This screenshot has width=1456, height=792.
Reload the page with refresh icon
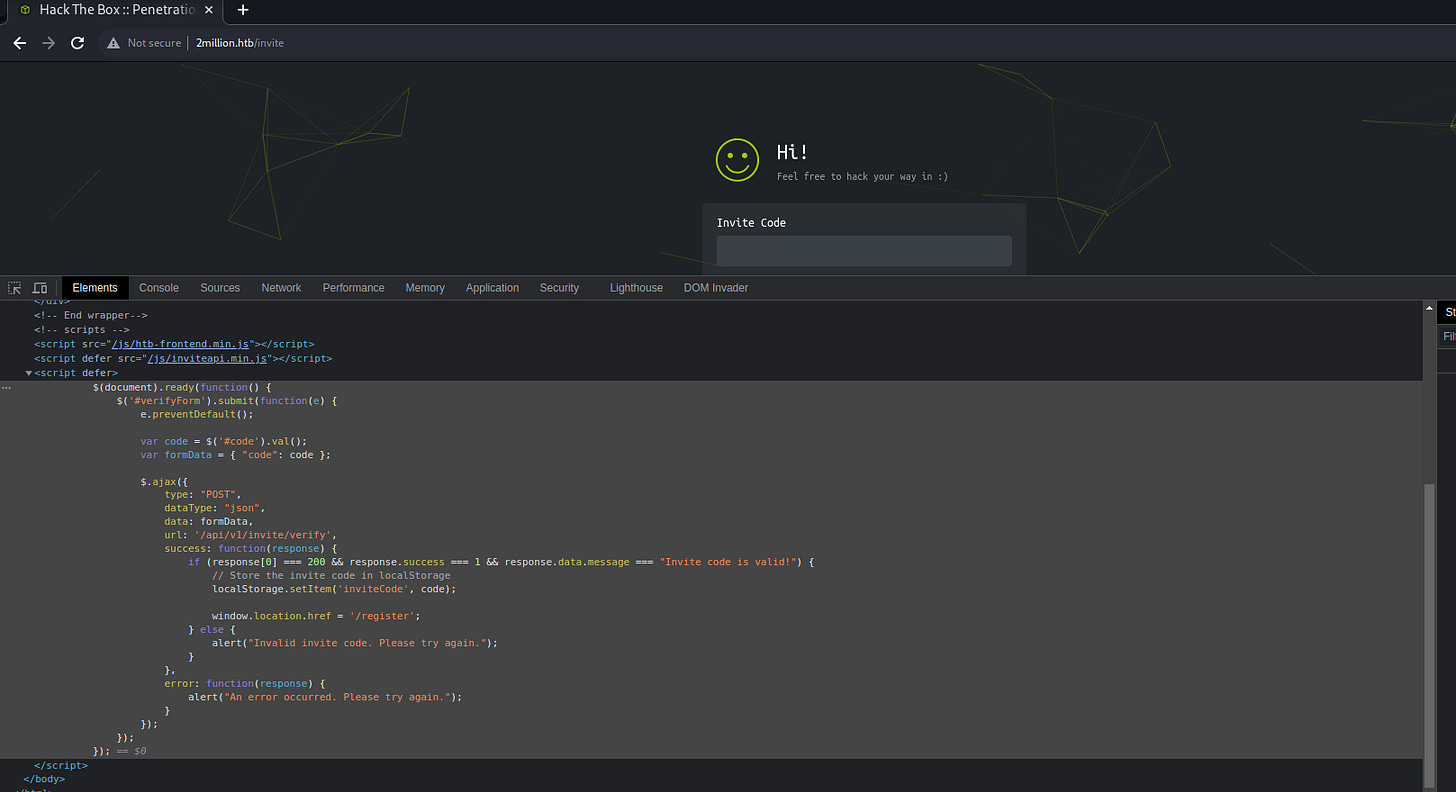click(77, 43)
